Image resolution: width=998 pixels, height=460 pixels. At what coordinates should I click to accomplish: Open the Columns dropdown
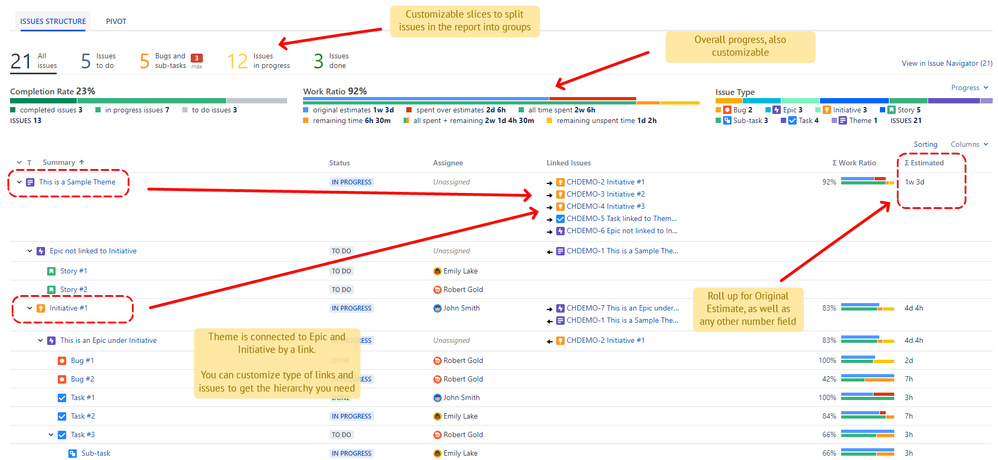tap(969, 144)
